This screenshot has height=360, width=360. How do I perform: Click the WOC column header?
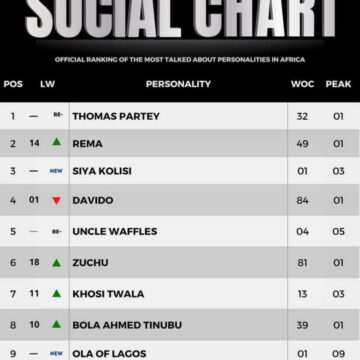point(302,84)
